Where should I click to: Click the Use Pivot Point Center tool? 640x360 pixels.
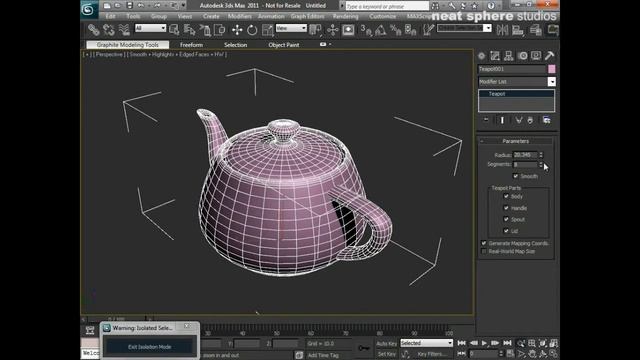tap(316, 30)
